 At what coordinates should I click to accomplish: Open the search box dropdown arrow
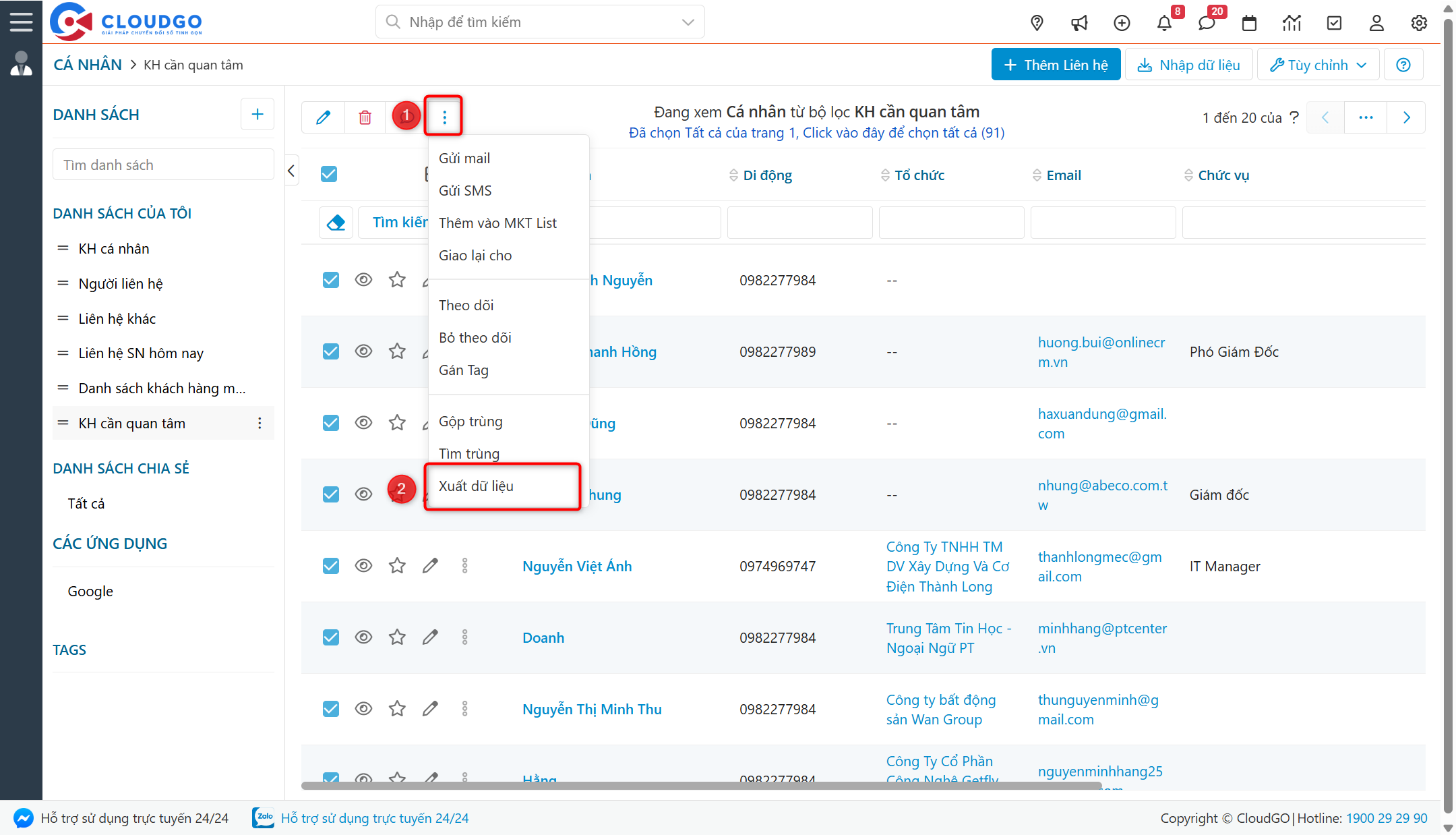[688, 22]
